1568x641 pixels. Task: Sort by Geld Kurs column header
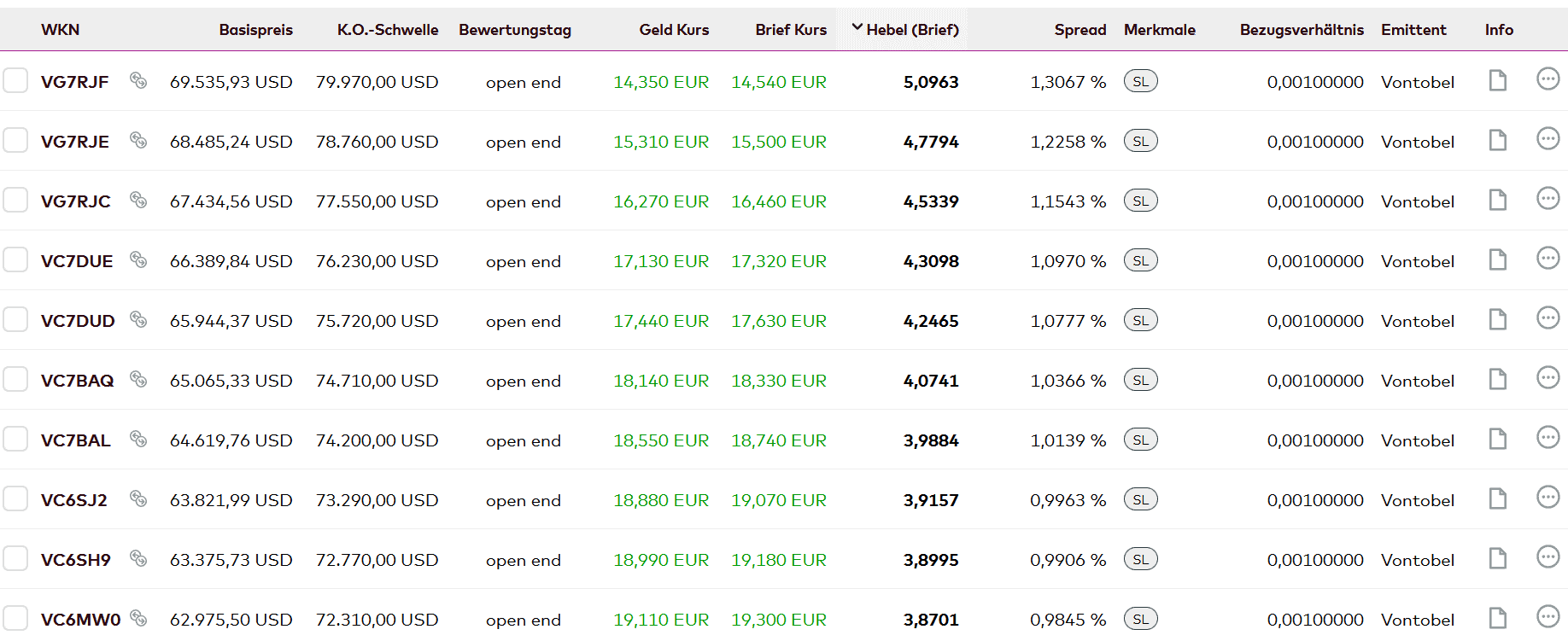coord(674,30)
